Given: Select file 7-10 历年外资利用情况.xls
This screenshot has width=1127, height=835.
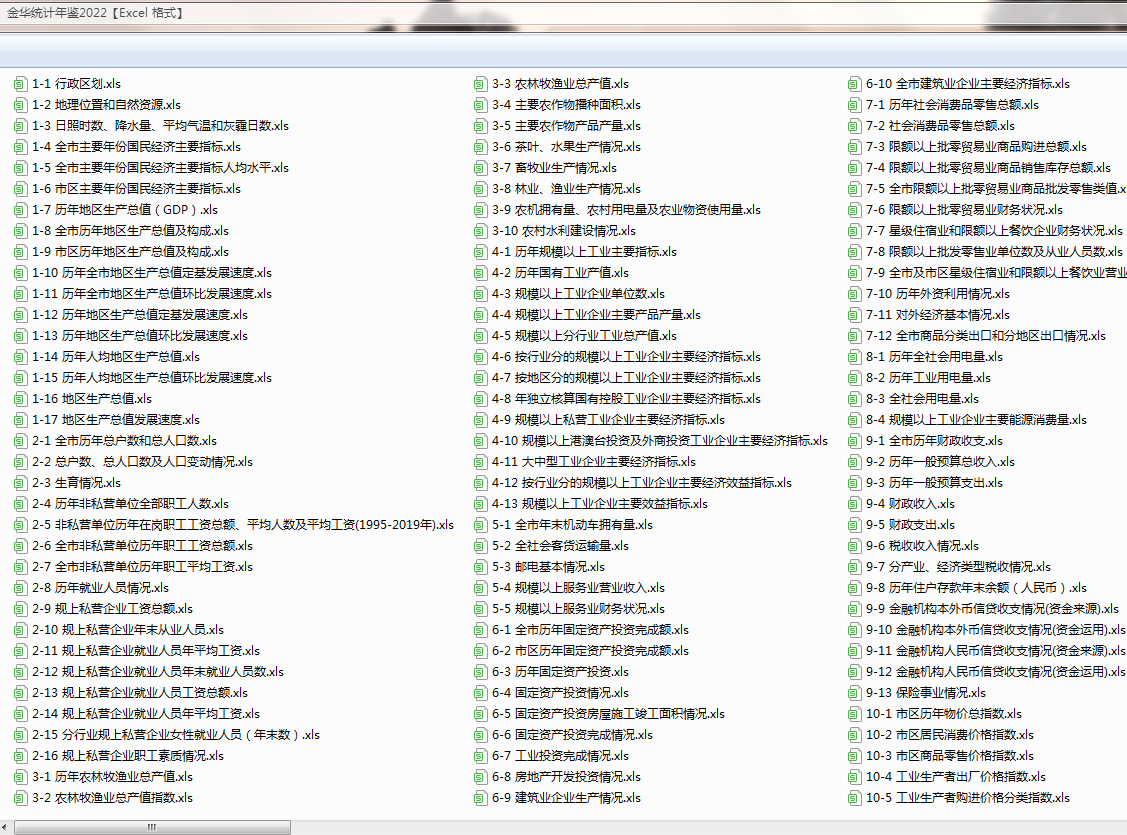Looking at the screenshot, I should (x=937, y=294).
